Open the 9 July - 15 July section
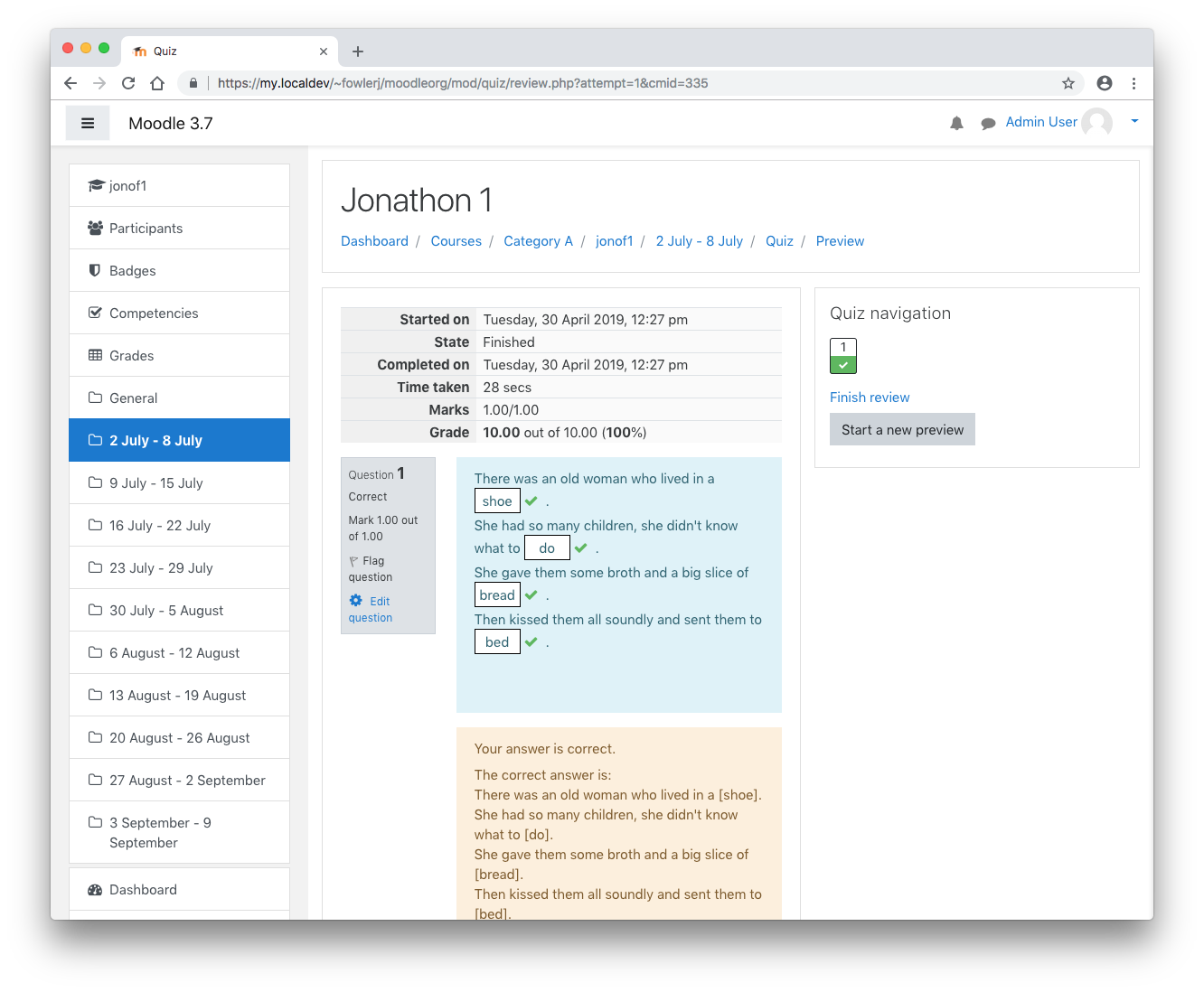The width and height of the screenshot is (1204, 992). [179, 482]
